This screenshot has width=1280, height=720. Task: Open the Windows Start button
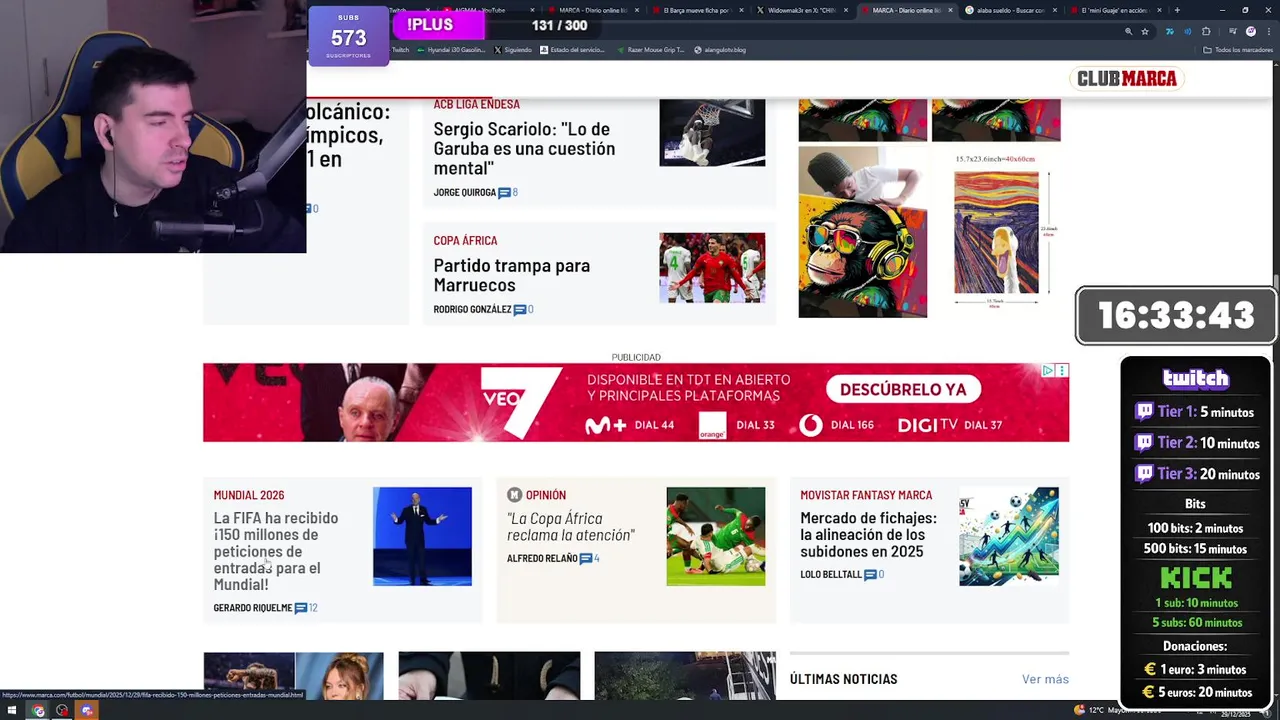click(x=13, y=711)
